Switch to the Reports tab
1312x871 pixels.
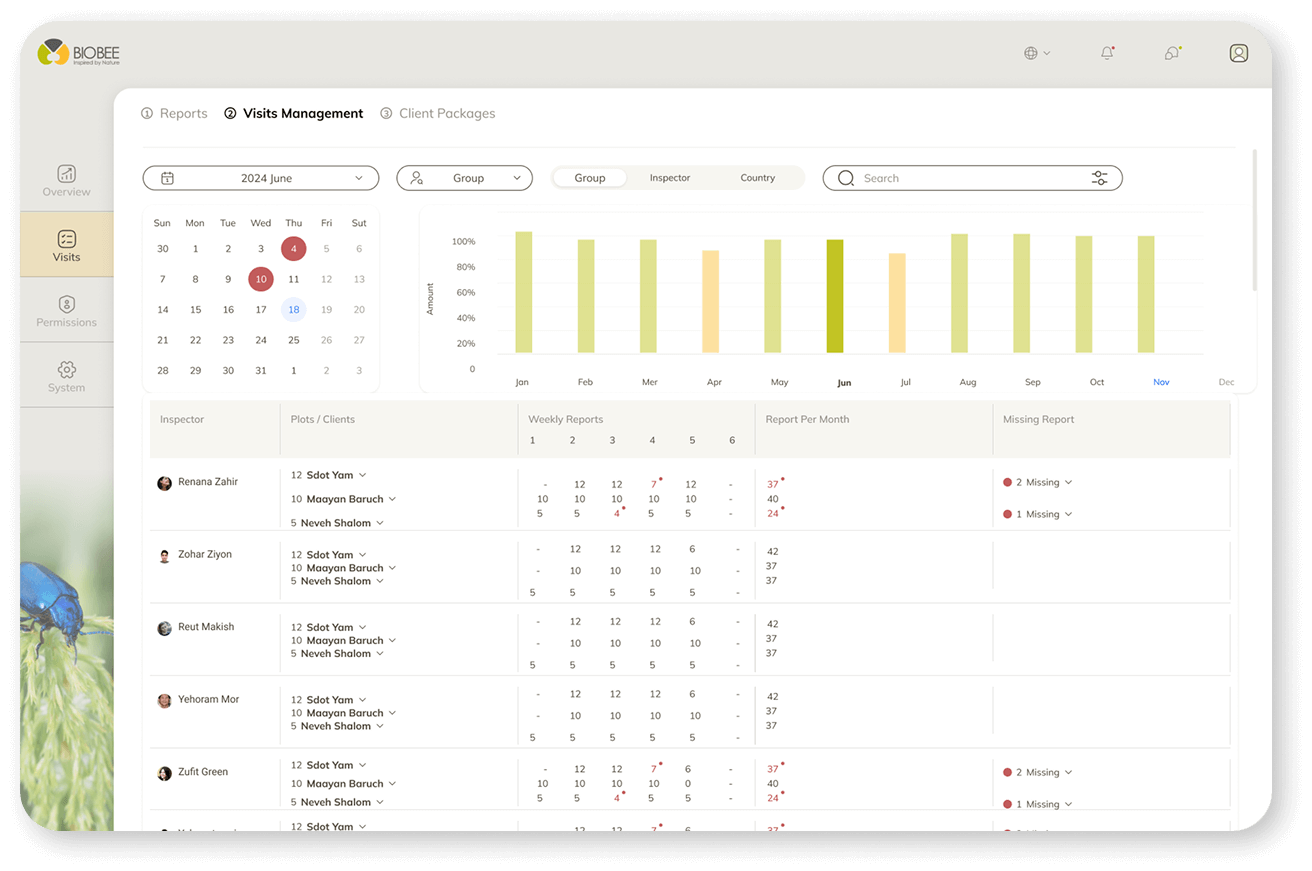point(175,114)
